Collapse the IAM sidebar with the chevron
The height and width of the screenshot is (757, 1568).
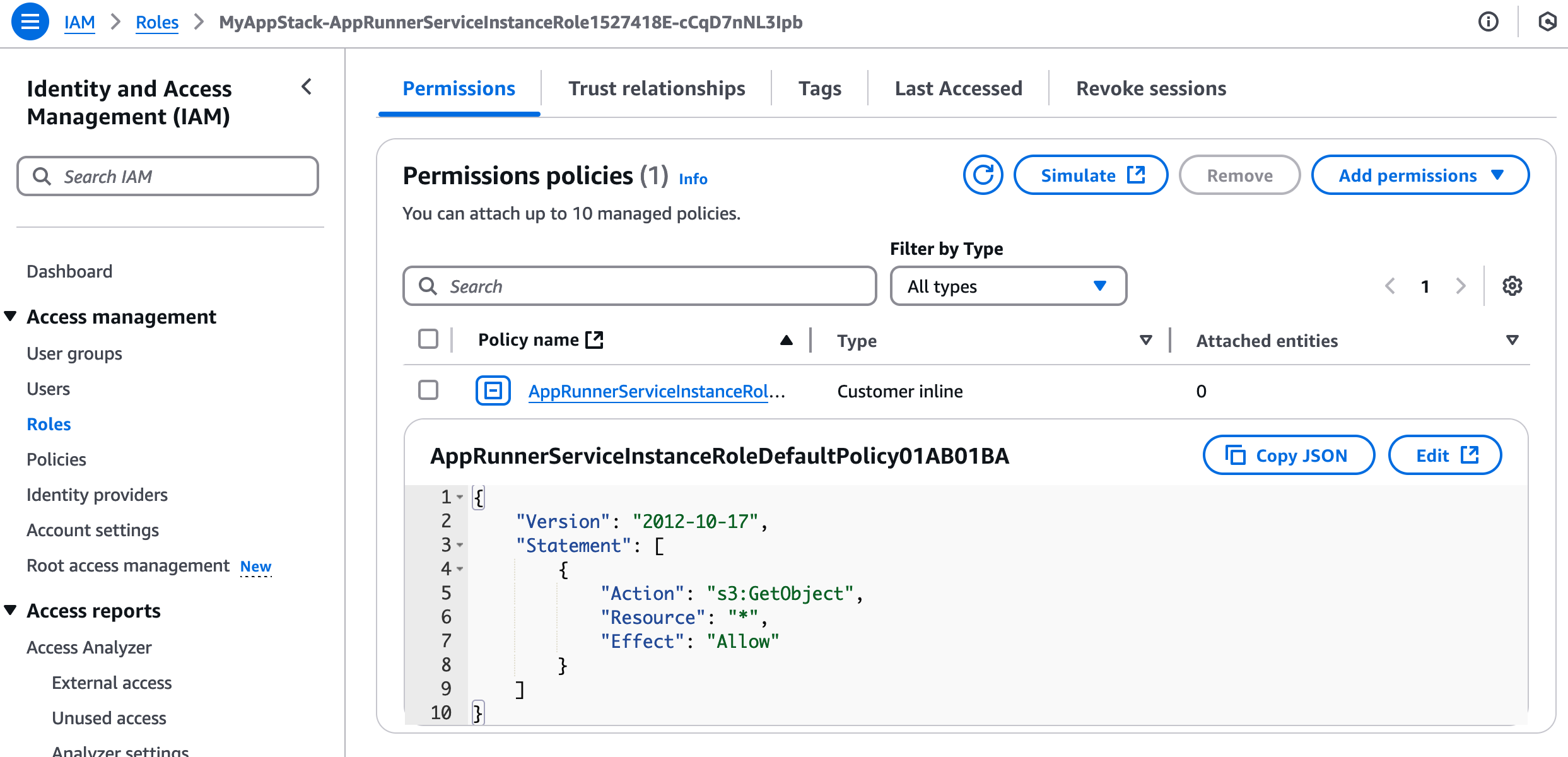click(x=307, y=87)
